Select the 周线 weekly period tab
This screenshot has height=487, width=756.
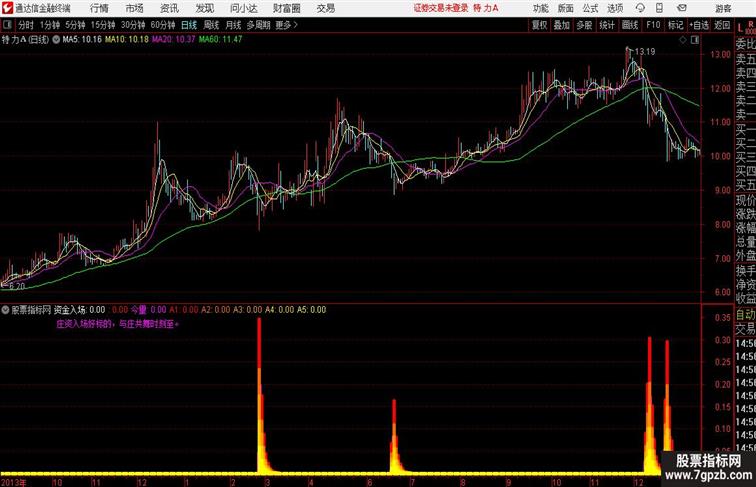(x=211, y=25)
